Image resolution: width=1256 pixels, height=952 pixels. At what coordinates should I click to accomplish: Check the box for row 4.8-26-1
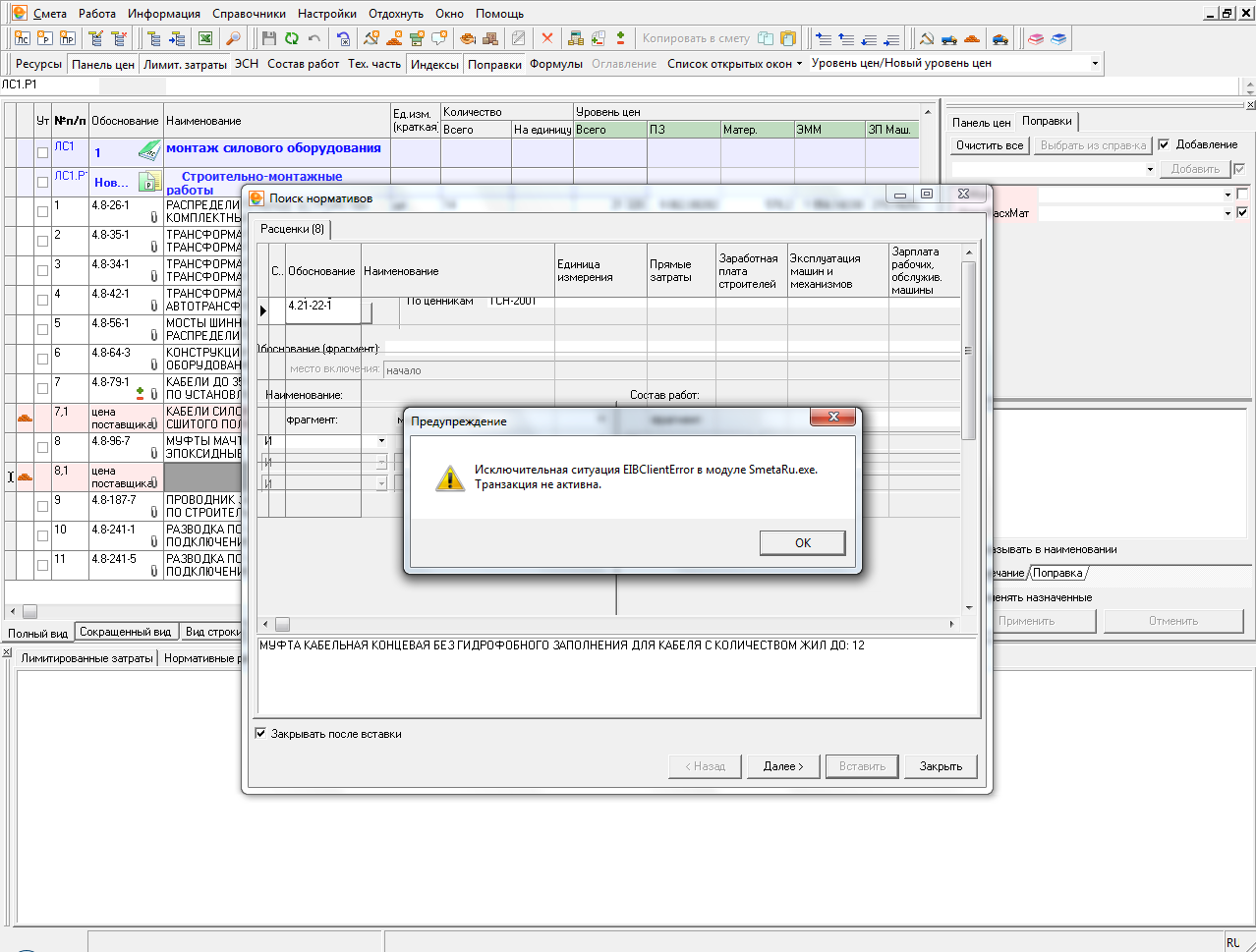[42, 211]
